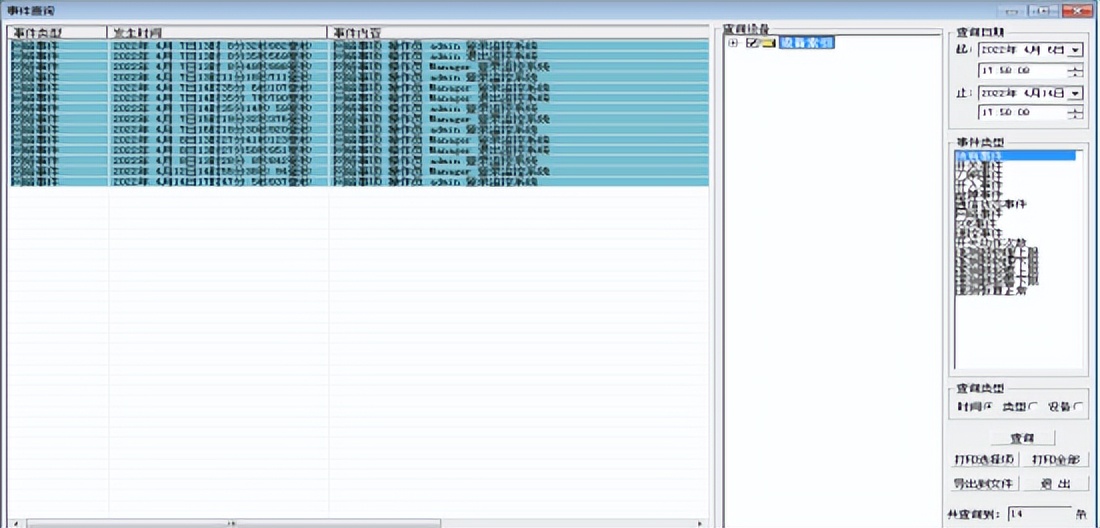
Task: Click the end time spinner arrows
Action: [x=1075, y=112]
